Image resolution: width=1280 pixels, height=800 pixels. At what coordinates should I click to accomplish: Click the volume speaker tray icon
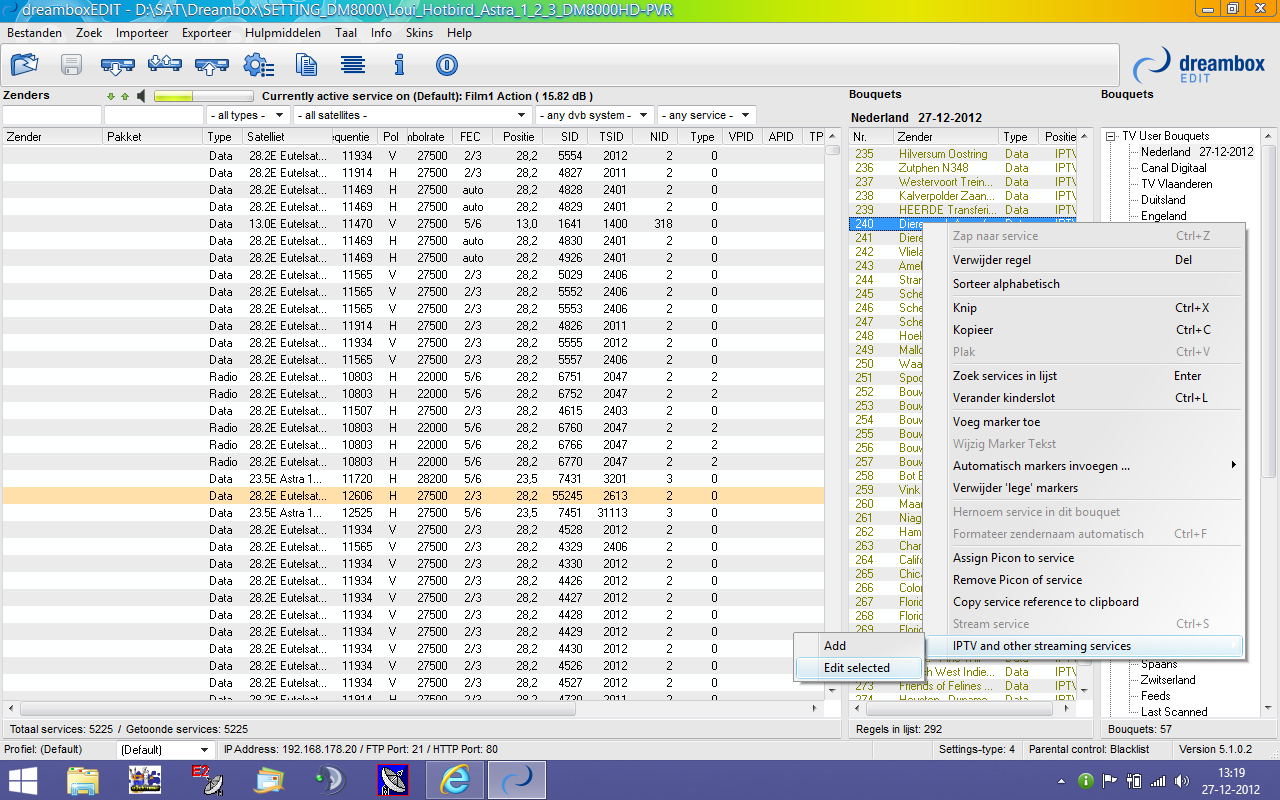tap(1182, 781)
